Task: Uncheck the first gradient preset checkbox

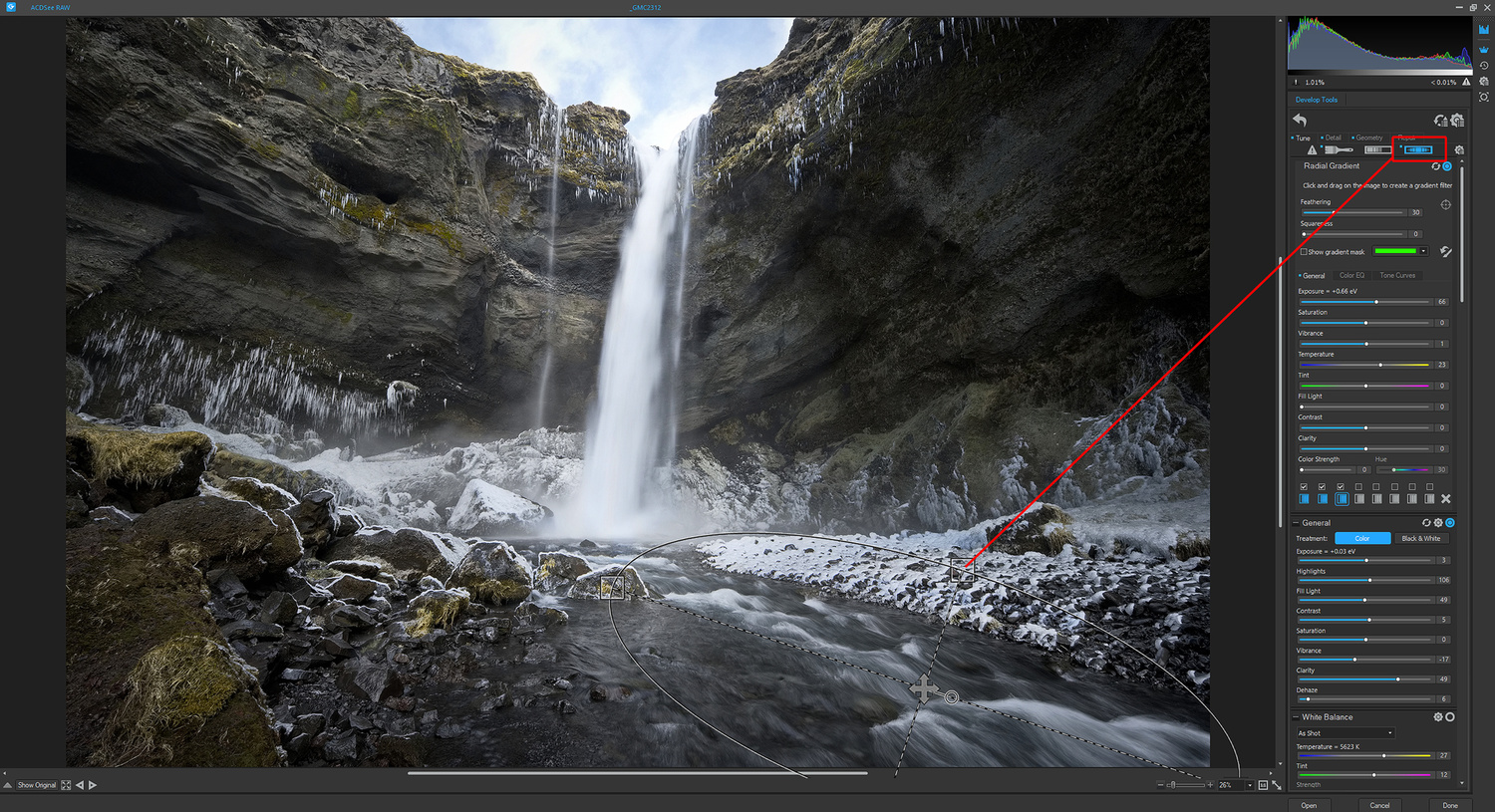Action: pos(1304,487)
